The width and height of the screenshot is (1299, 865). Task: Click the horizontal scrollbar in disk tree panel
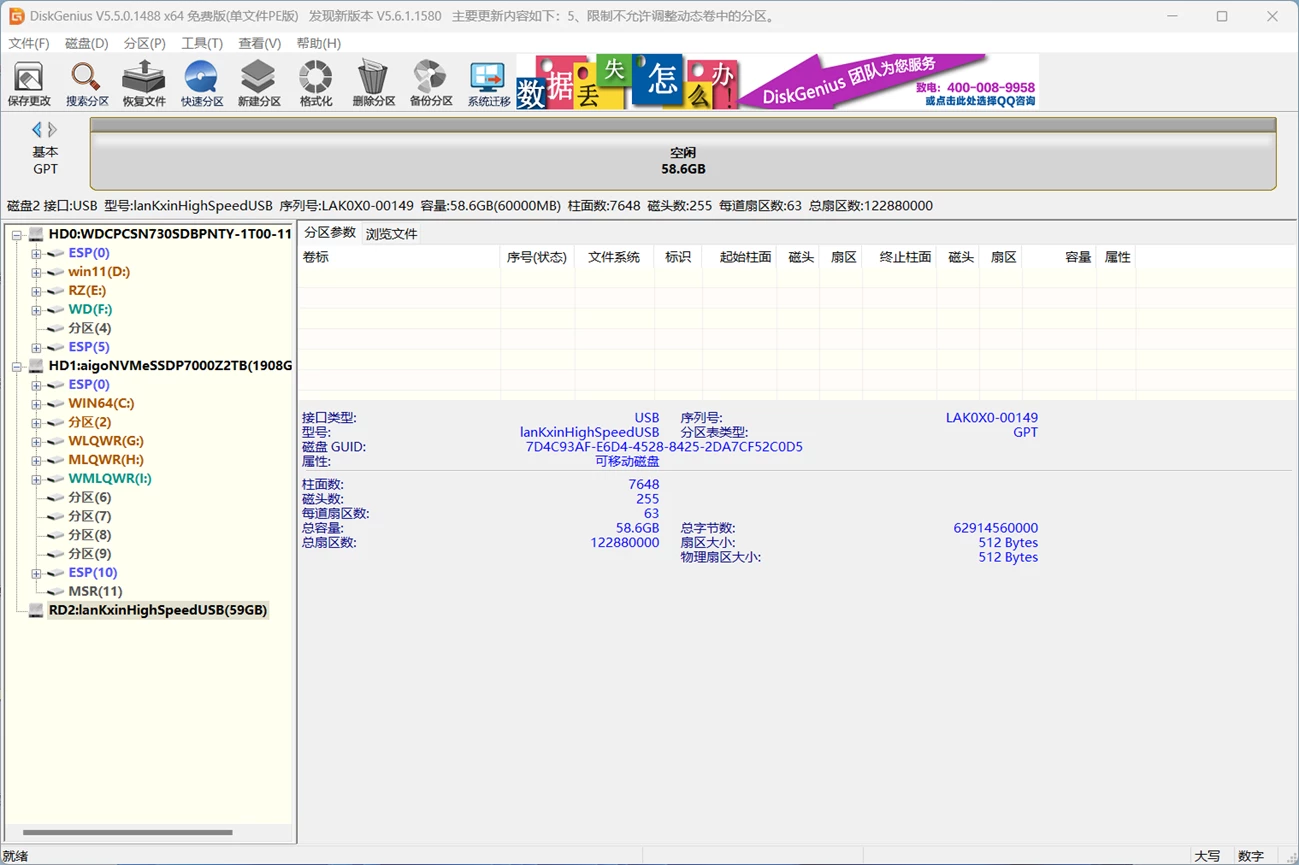(127, 832)
